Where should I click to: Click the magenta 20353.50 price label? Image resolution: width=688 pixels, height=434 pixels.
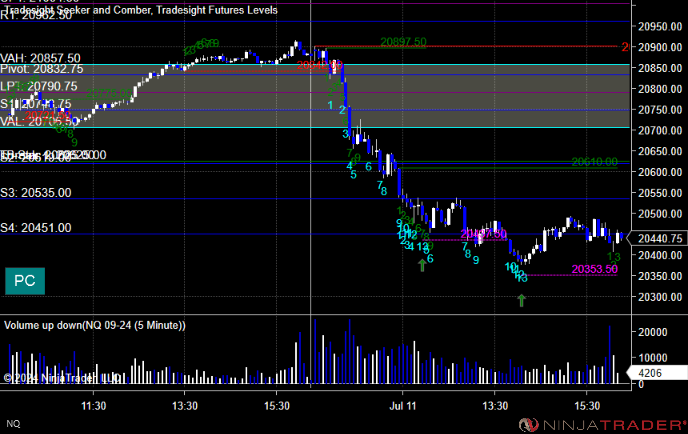595,269
